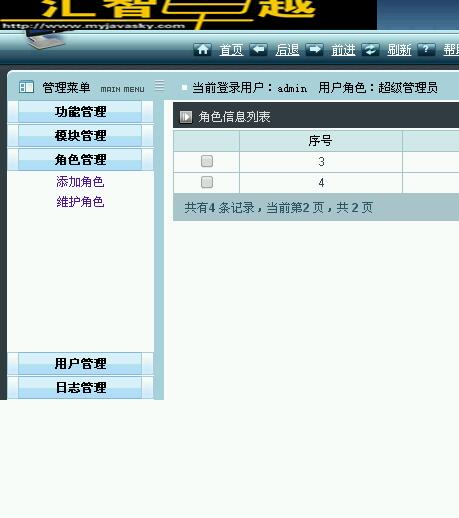This screenshot has width=459, height=518.
Task: Expand the 日志管理 menu section
Action: (80, 388)
